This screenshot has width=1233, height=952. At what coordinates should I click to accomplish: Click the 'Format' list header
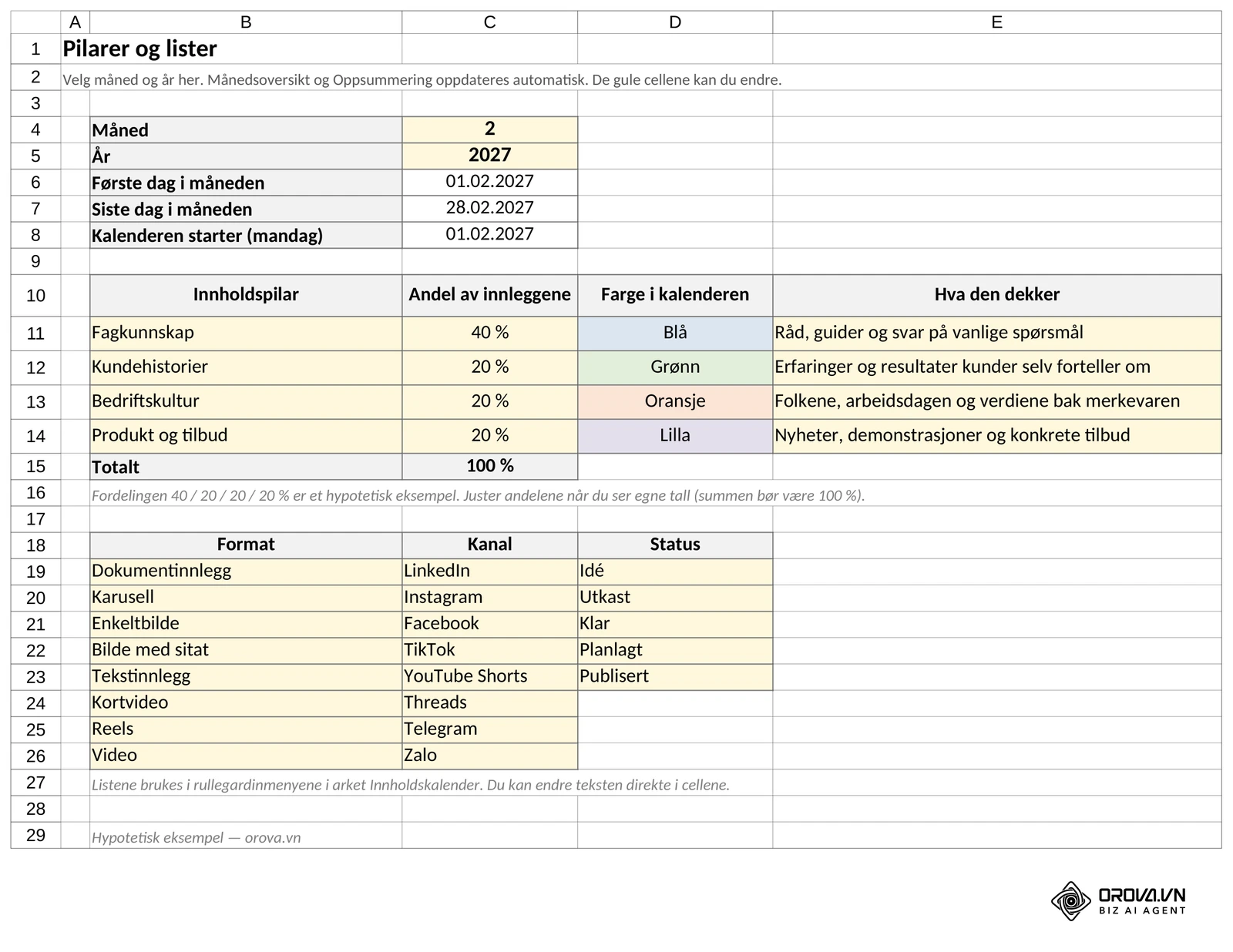pyautogui.click(x=246, y=545)
